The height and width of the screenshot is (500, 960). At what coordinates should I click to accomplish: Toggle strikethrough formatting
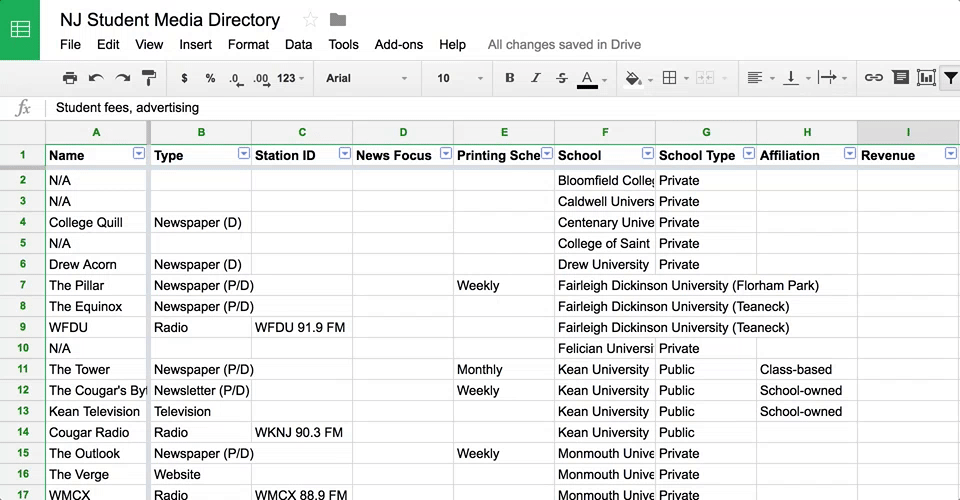561,78
